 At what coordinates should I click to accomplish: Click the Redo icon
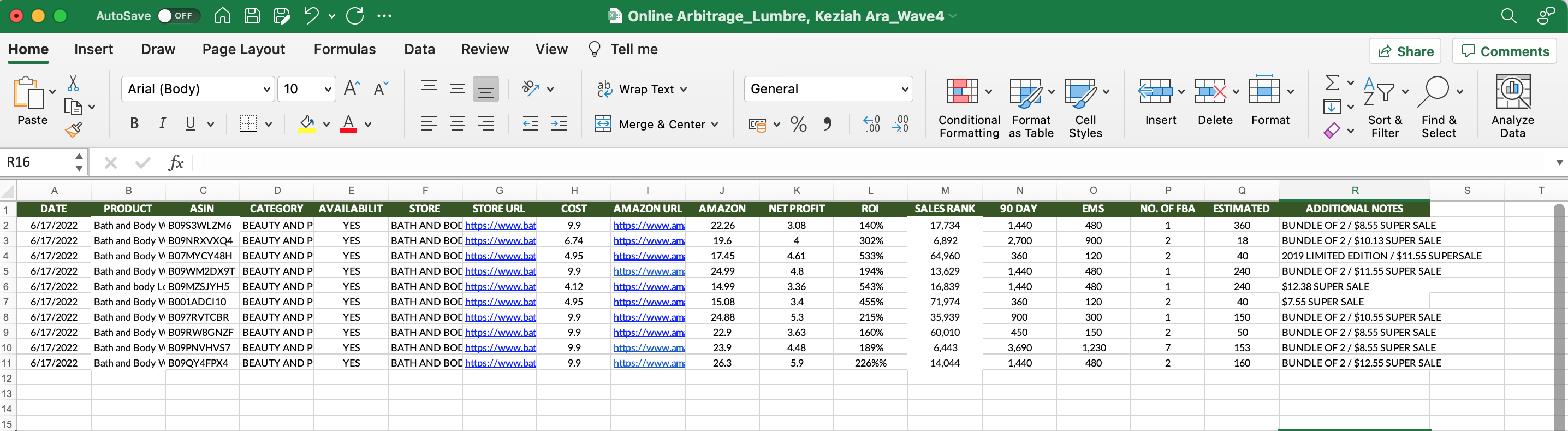click(355, 16)
